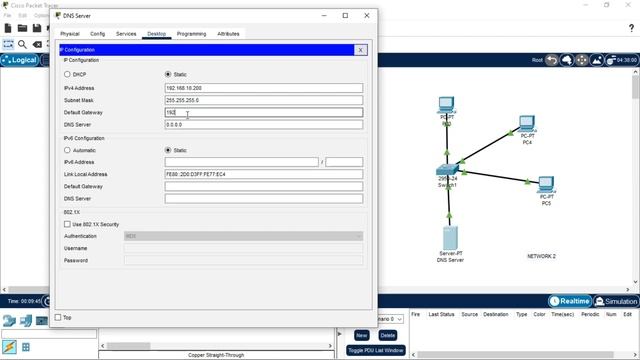Open the Services tab
Viewport: 640px width, 360px height.
coord(126,34)
